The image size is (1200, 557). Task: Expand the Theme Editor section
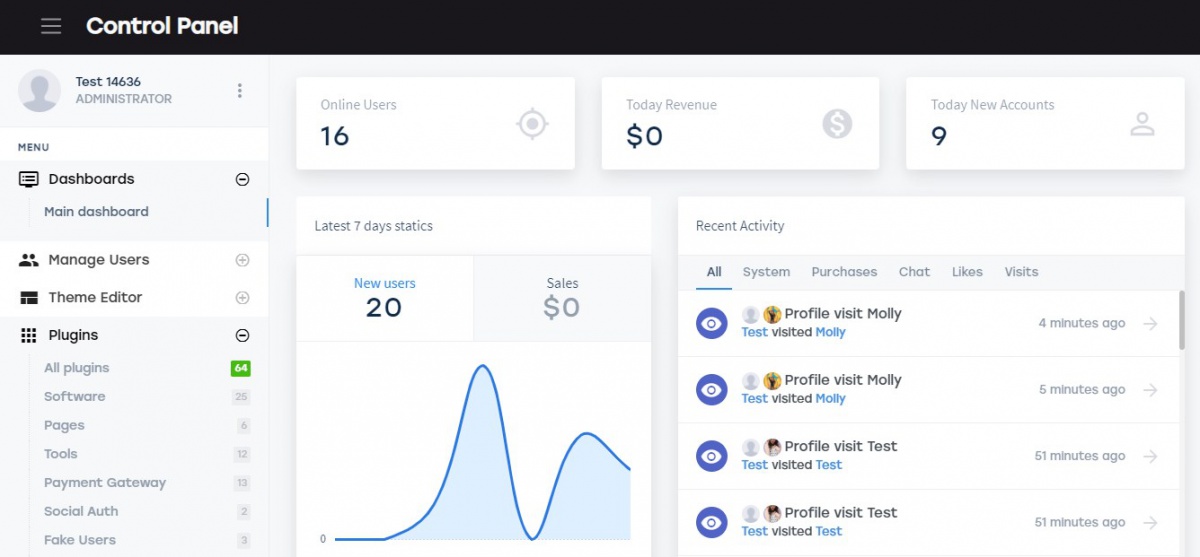pyautogui.click(x=242, y=298)
